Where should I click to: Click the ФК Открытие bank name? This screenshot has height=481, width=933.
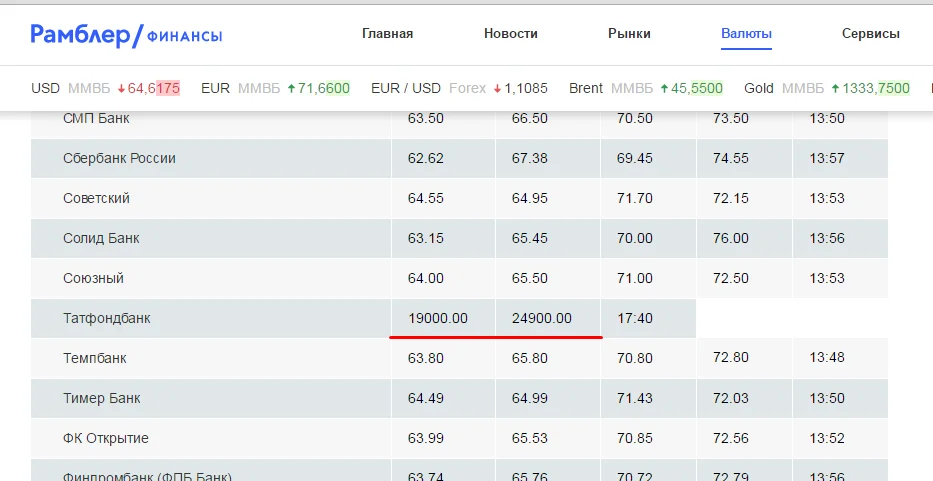click(106, 438)
